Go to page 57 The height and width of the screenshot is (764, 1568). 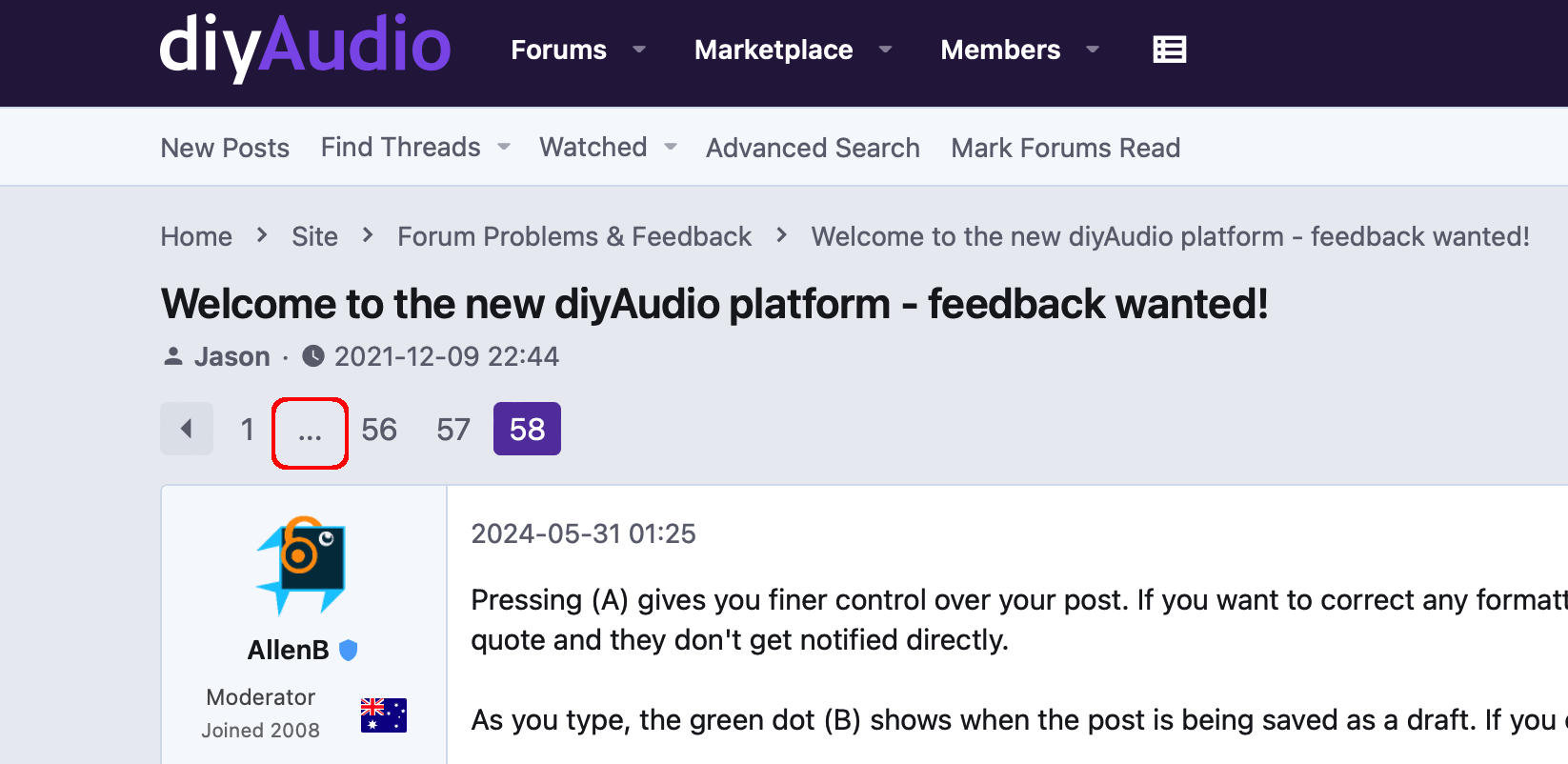pyautogui.click(x=453, y=430)
